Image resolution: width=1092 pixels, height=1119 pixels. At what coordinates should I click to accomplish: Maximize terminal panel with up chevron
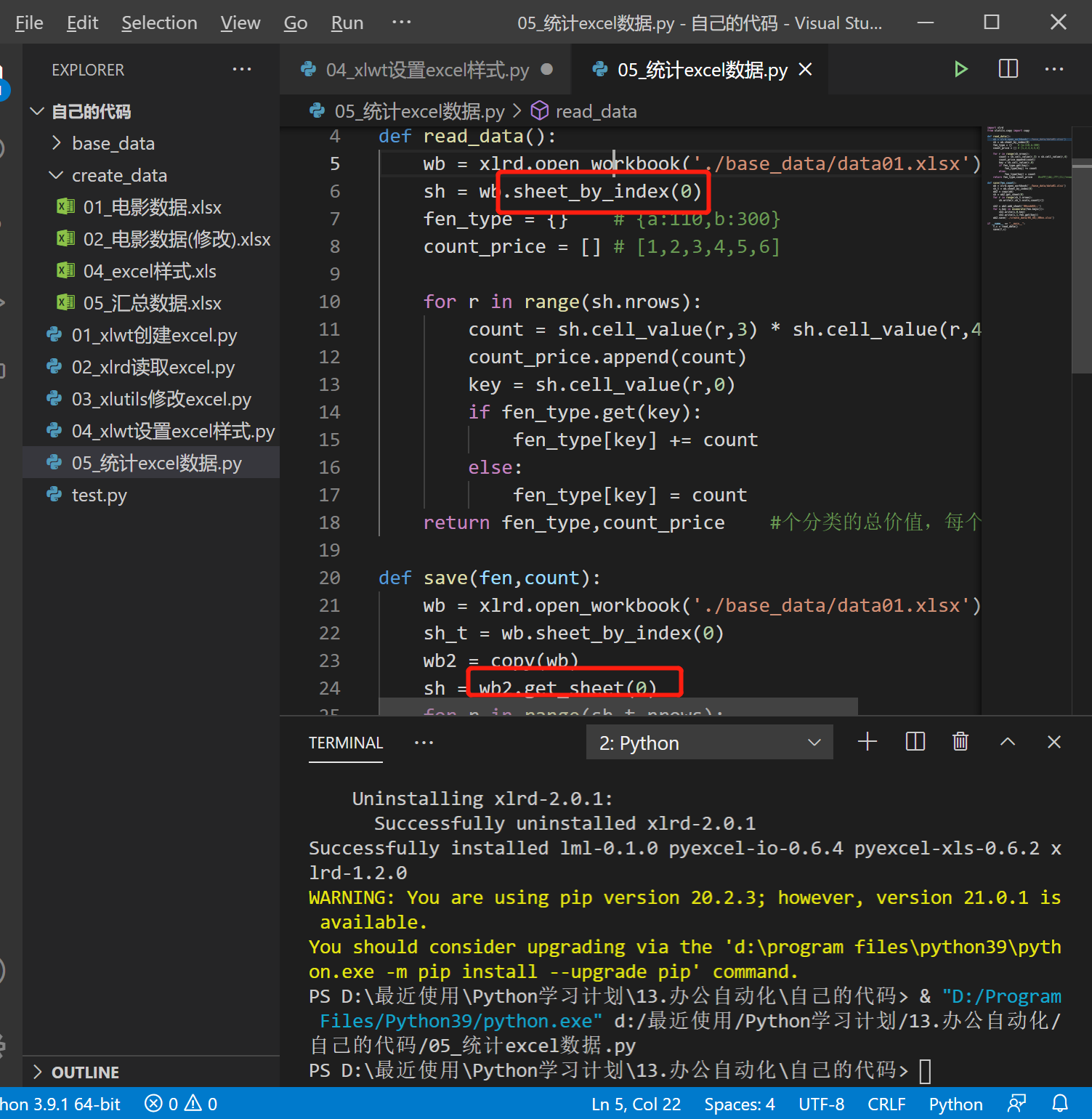(x=1008, y=742)
